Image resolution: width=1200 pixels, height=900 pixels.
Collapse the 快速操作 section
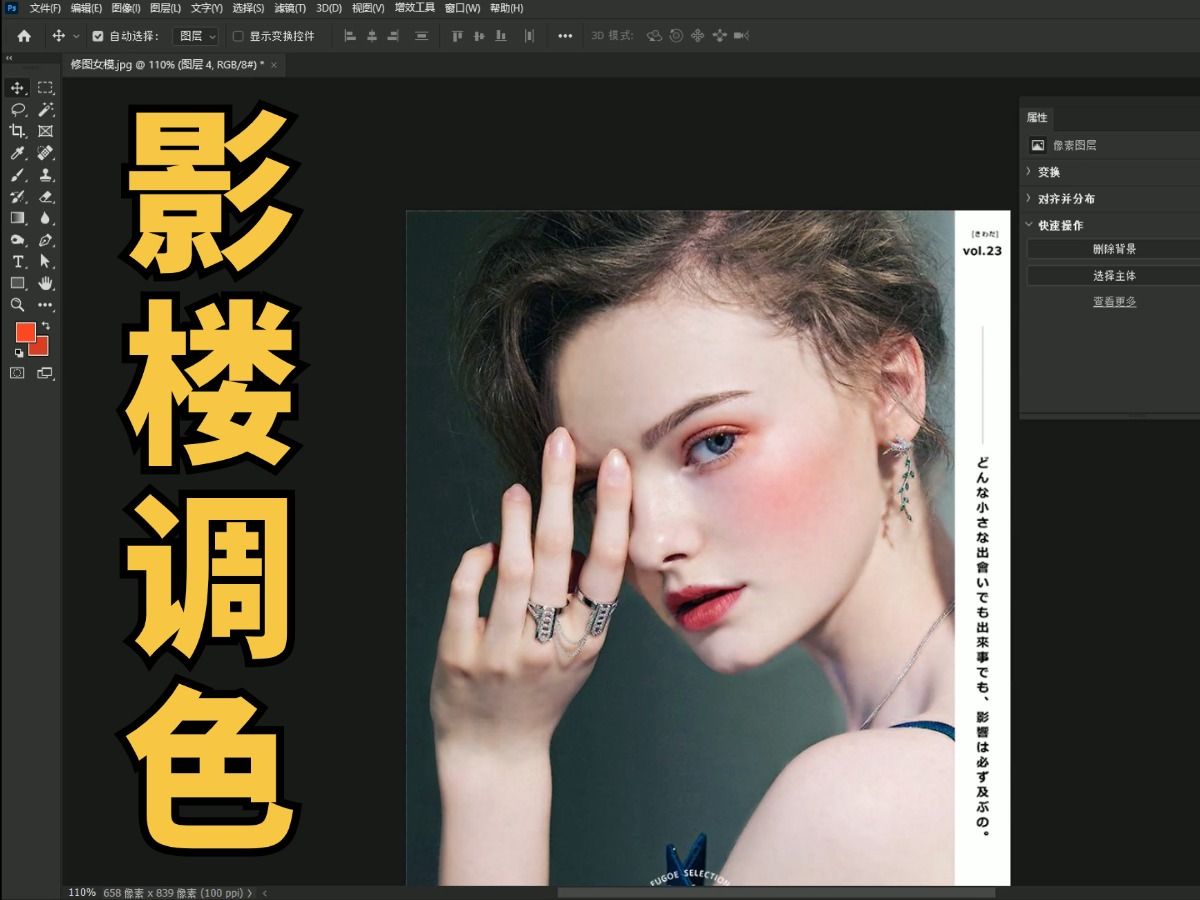1028,225
